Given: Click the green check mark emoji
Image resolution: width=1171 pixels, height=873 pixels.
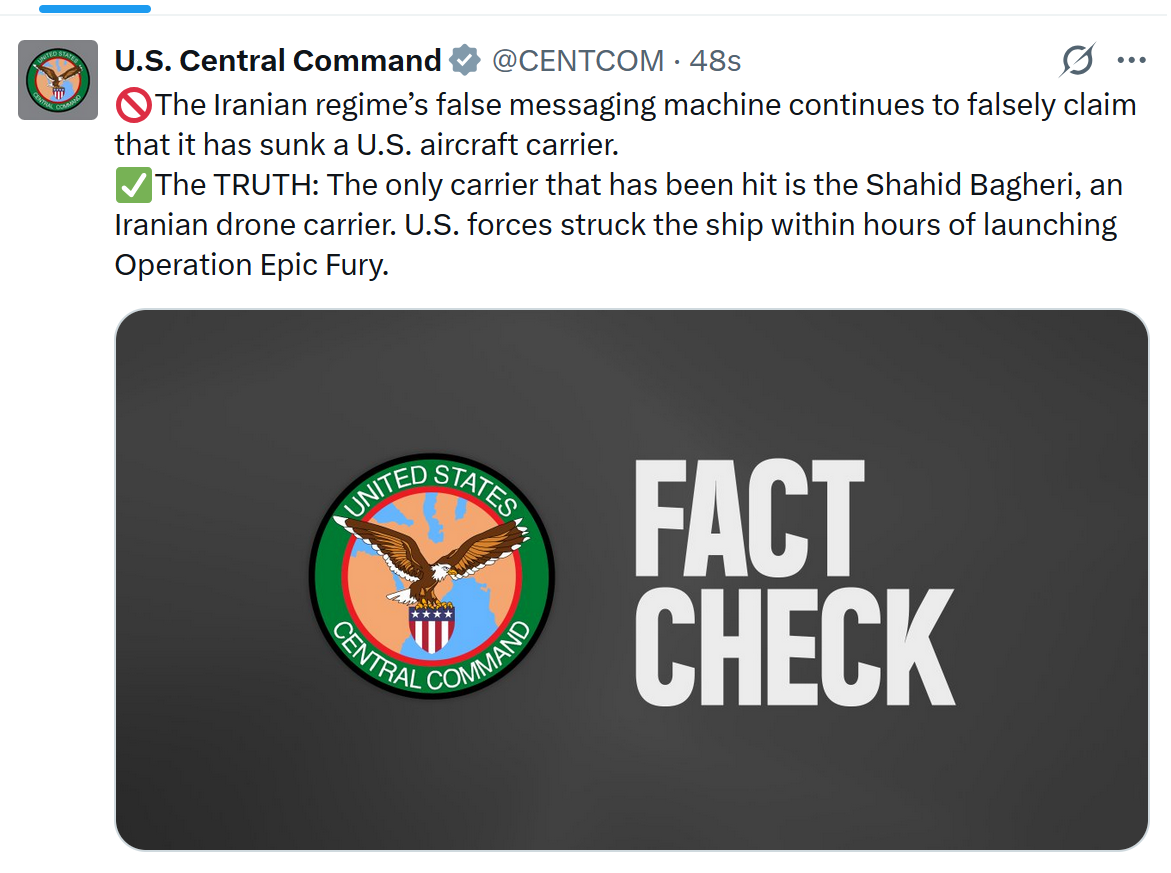Looking at the screenshot, I should pyautogui.click(x=133, y=185).
